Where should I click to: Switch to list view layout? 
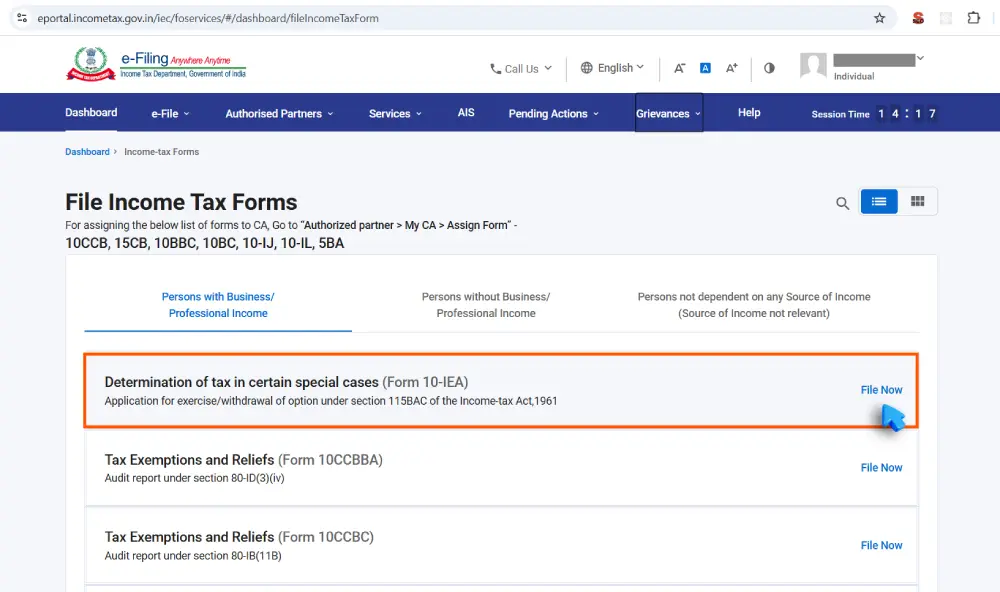[879, 202]
